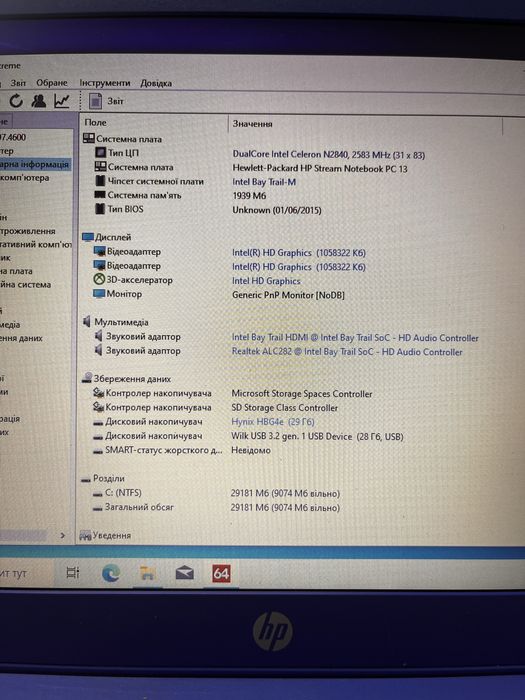Open the Обране menu
Viewport: 525px width, 700px height.
pyautogui.click(x=52, y=83)
